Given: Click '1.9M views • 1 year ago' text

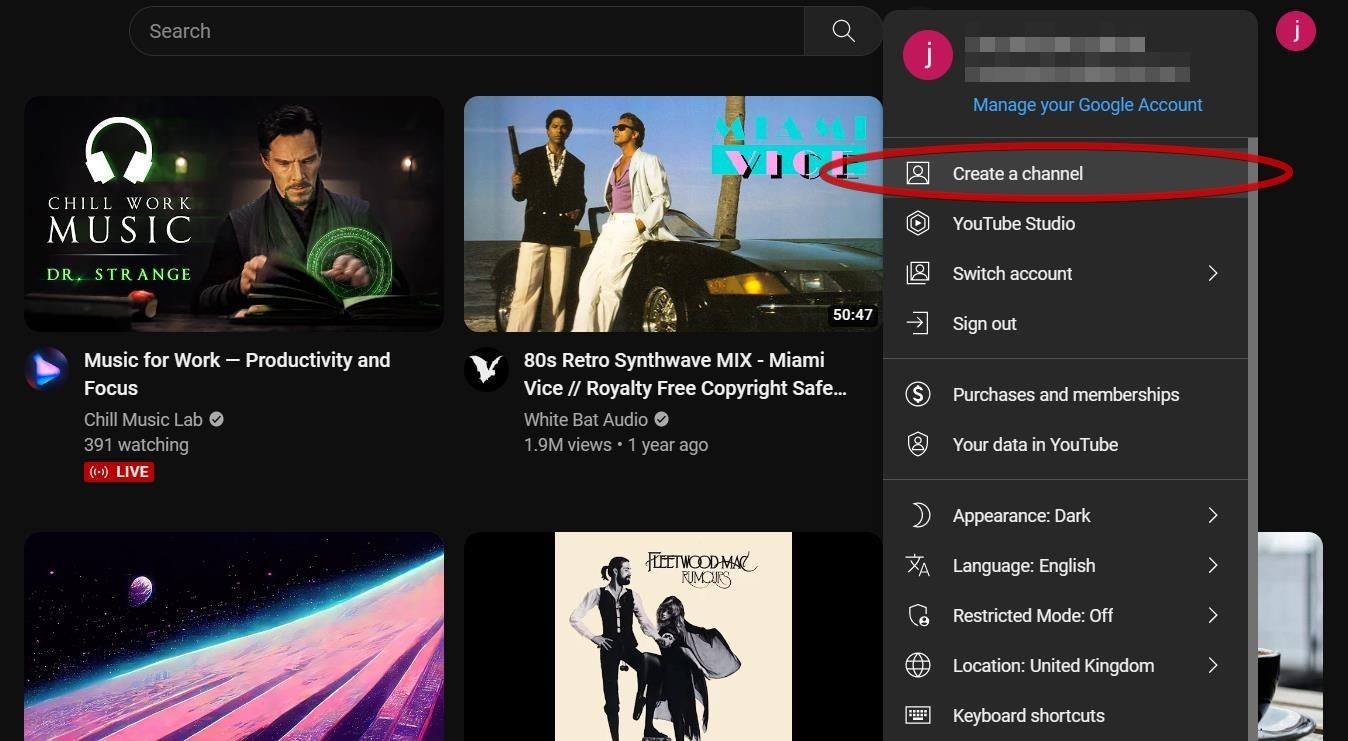Looking at the screenshot, I should click(616, 445).
